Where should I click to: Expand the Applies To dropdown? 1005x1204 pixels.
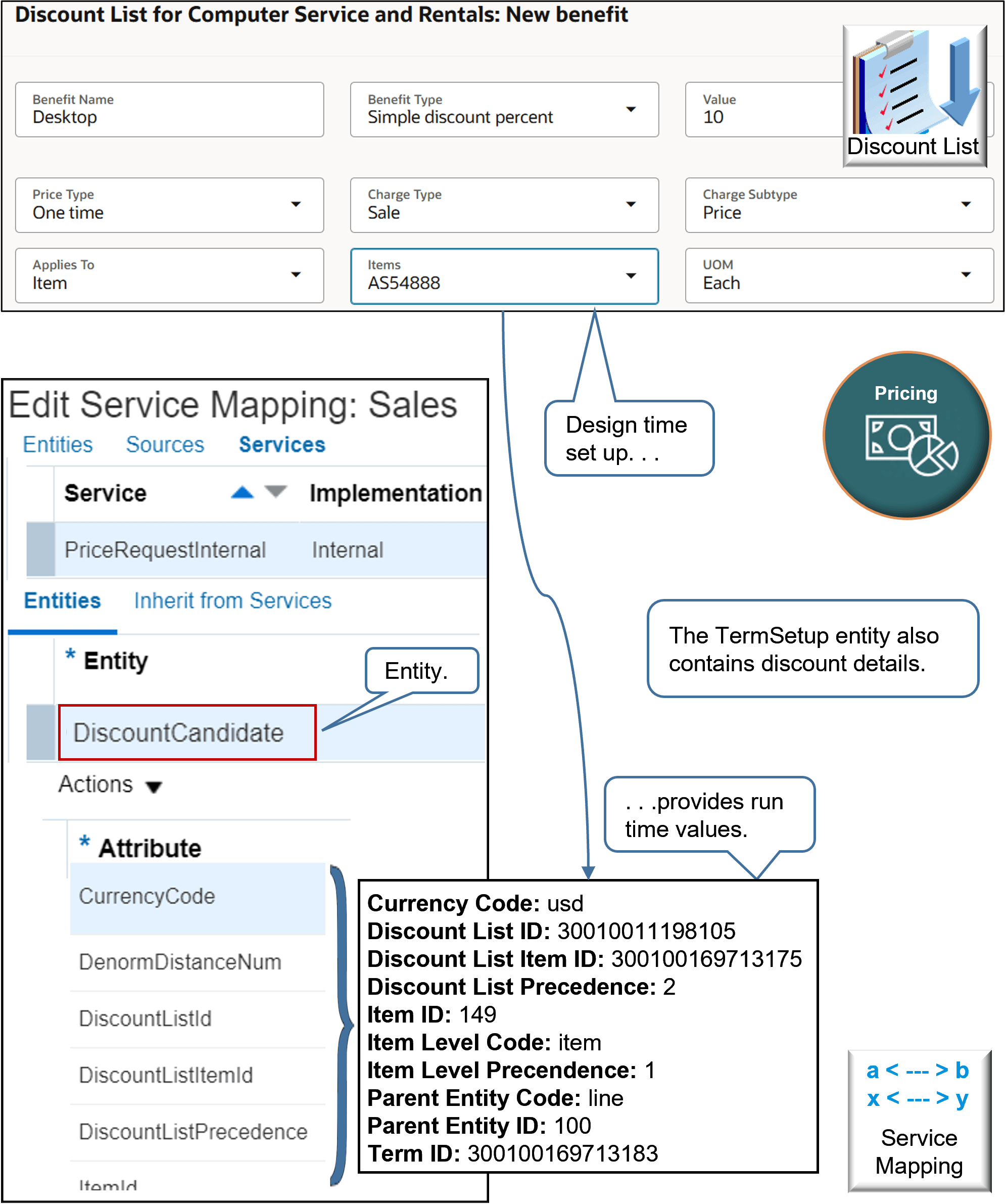pyautogui.click(x=296, y=274)
